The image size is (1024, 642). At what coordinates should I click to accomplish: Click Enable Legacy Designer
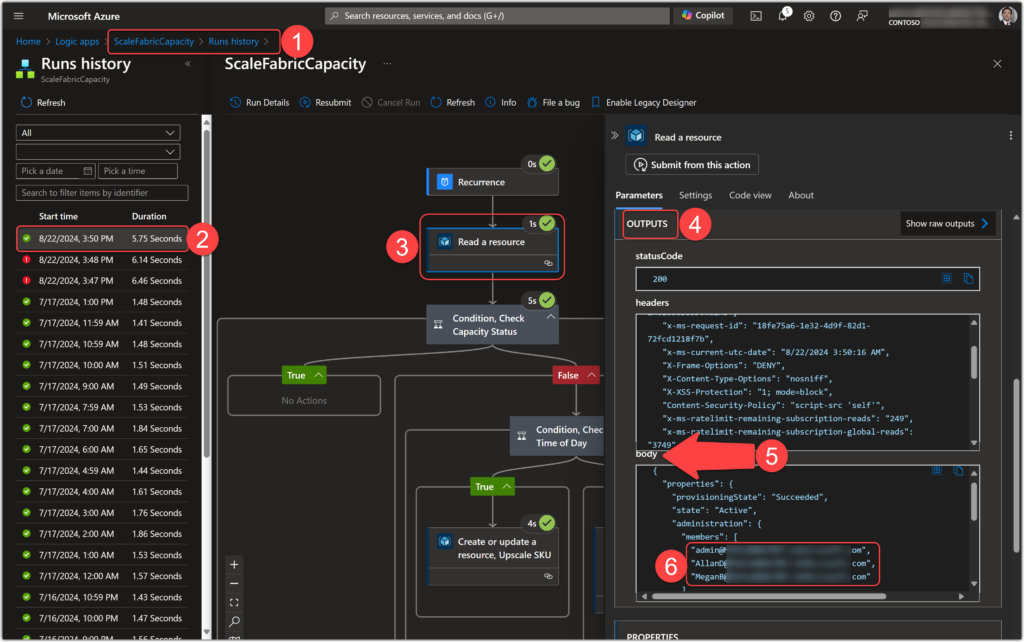tap(643, 103)
